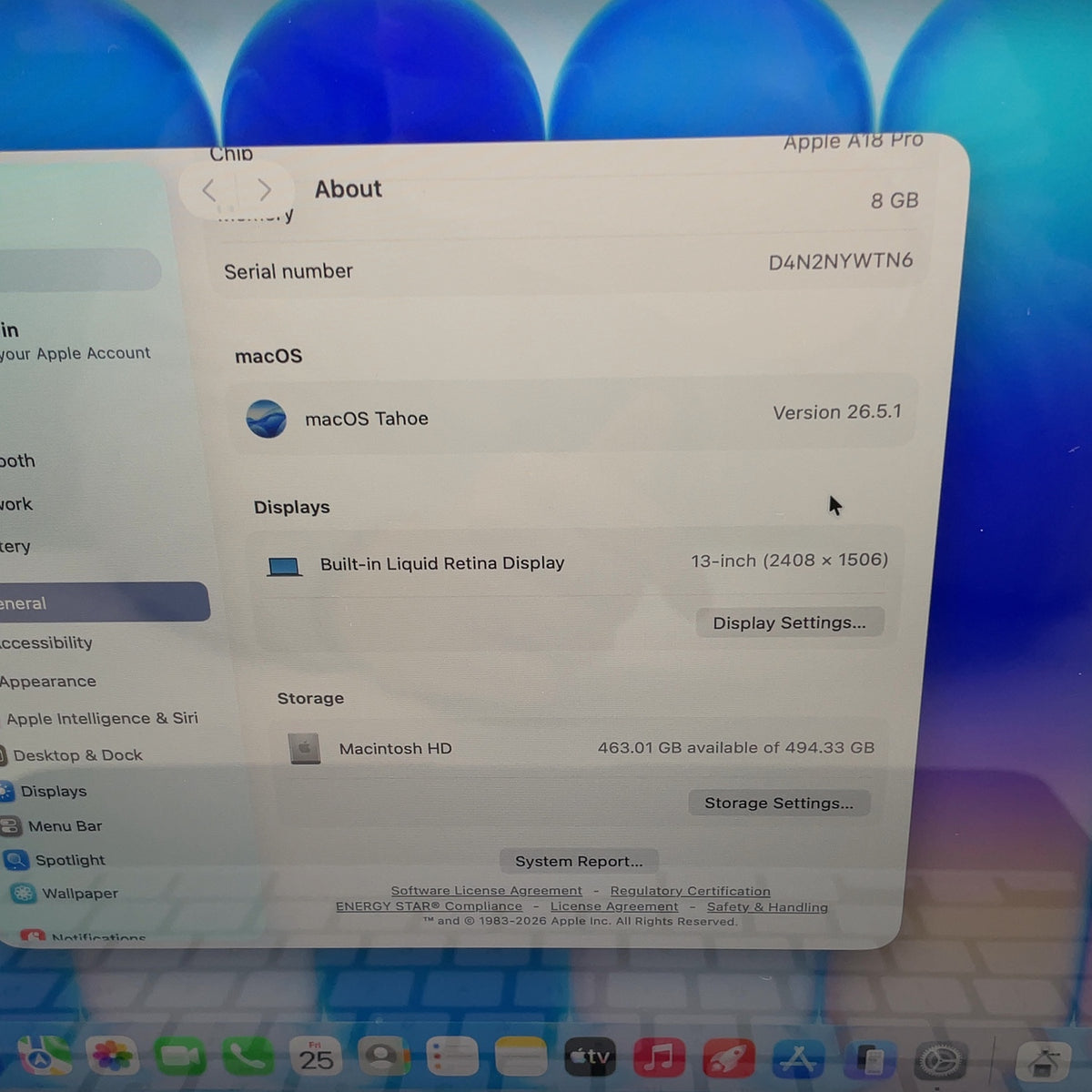Viewport: 1092px width, 1092px height.
Task: Open the Regulatory Certification link
Action: point(691,891)
